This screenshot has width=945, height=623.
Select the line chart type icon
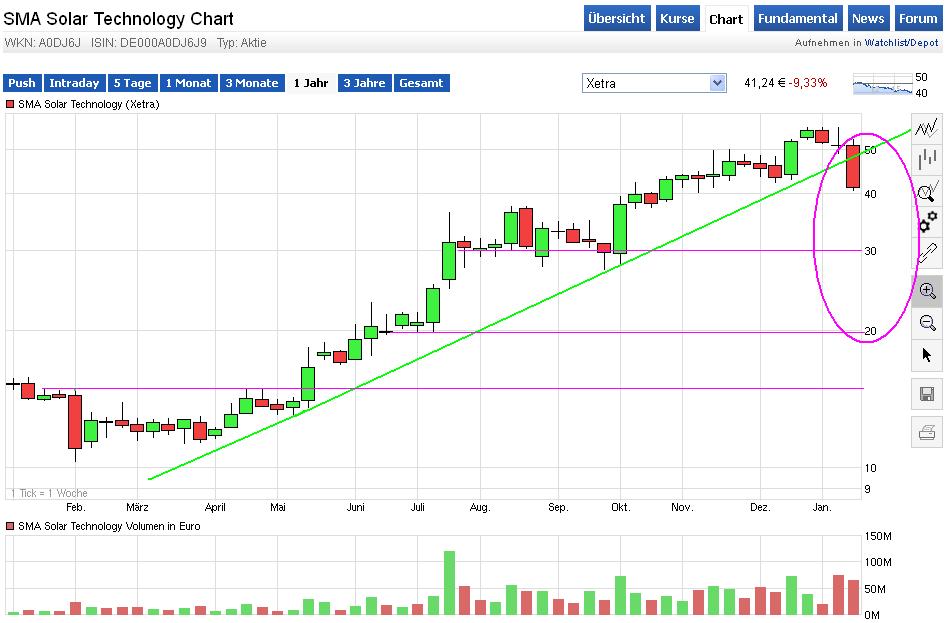pyautogui.click(x=928, y=126)
